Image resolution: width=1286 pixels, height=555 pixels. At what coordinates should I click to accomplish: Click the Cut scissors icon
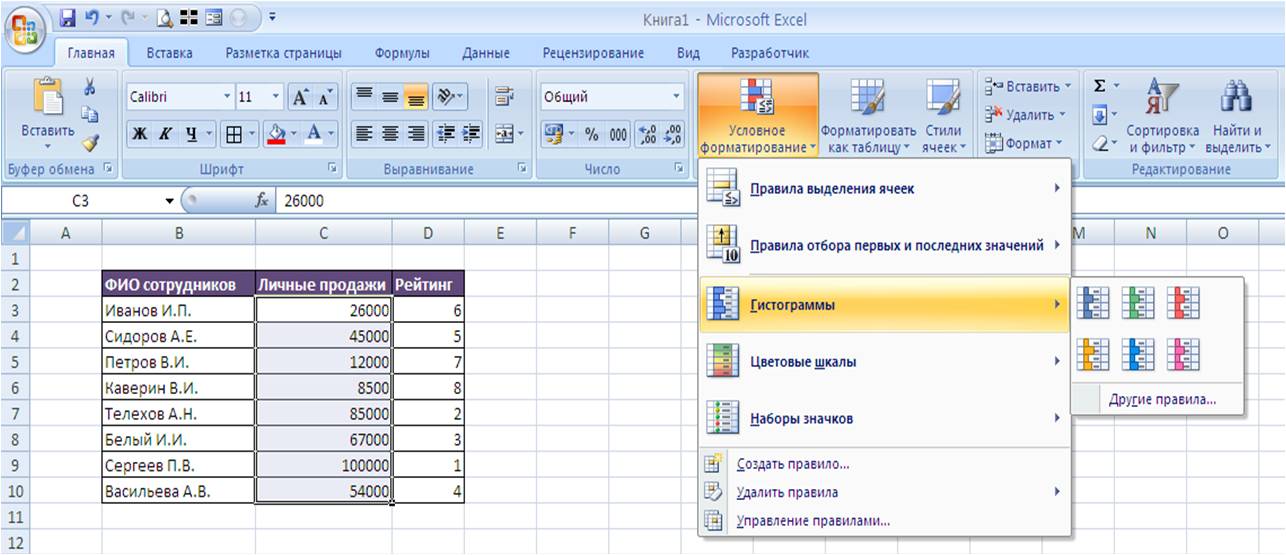[90, 89]
